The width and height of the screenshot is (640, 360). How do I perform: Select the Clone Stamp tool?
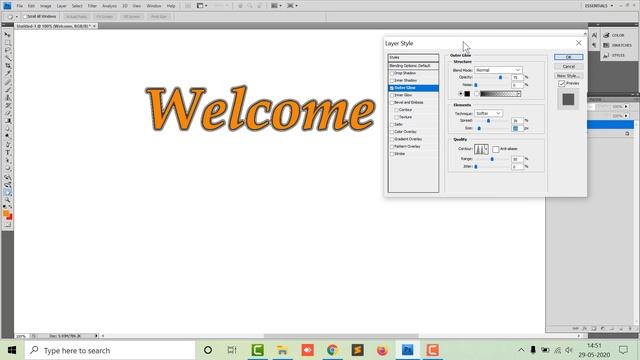click(x=7, y=98)
